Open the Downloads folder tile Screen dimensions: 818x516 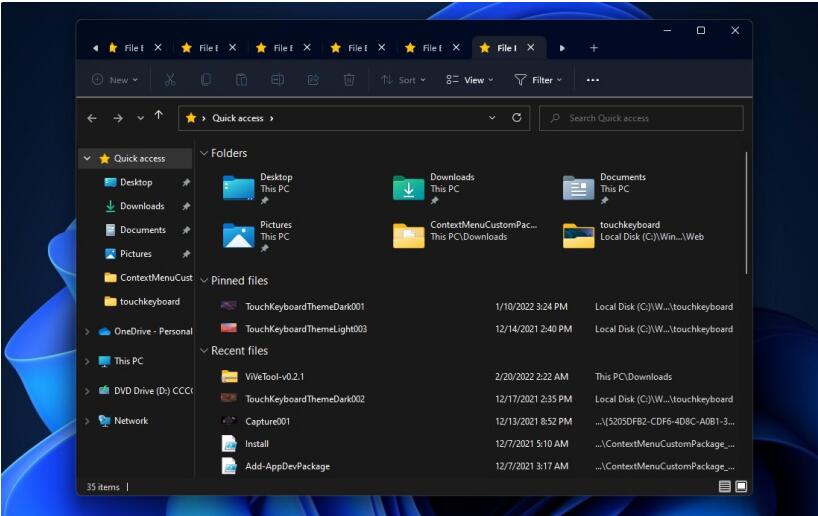[x=434, y=188]
